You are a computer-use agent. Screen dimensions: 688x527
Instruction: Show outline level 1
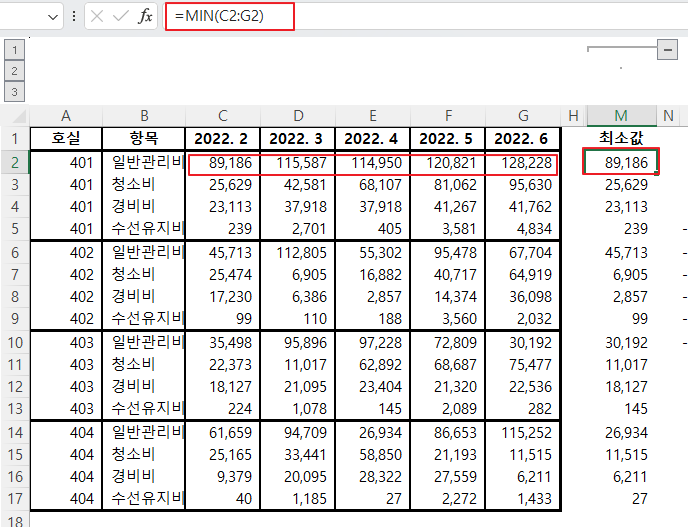(14, 50)
